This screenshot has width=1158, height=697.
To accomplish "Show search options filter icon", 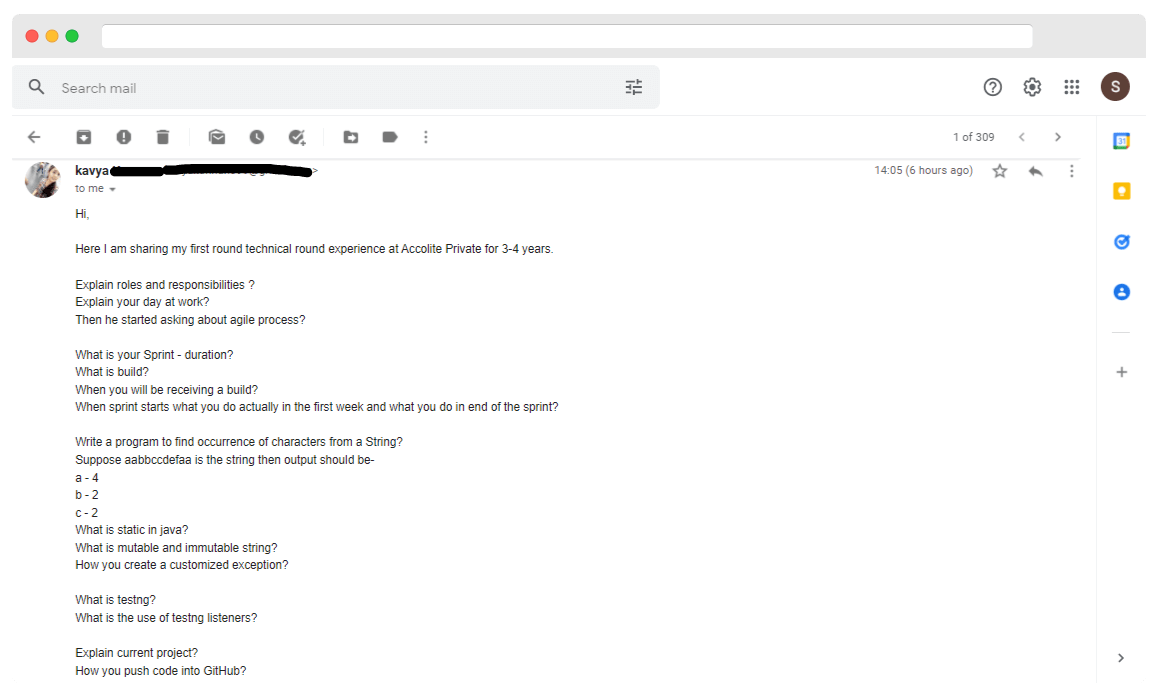I will pyautogui.click(x=634, y=87).
